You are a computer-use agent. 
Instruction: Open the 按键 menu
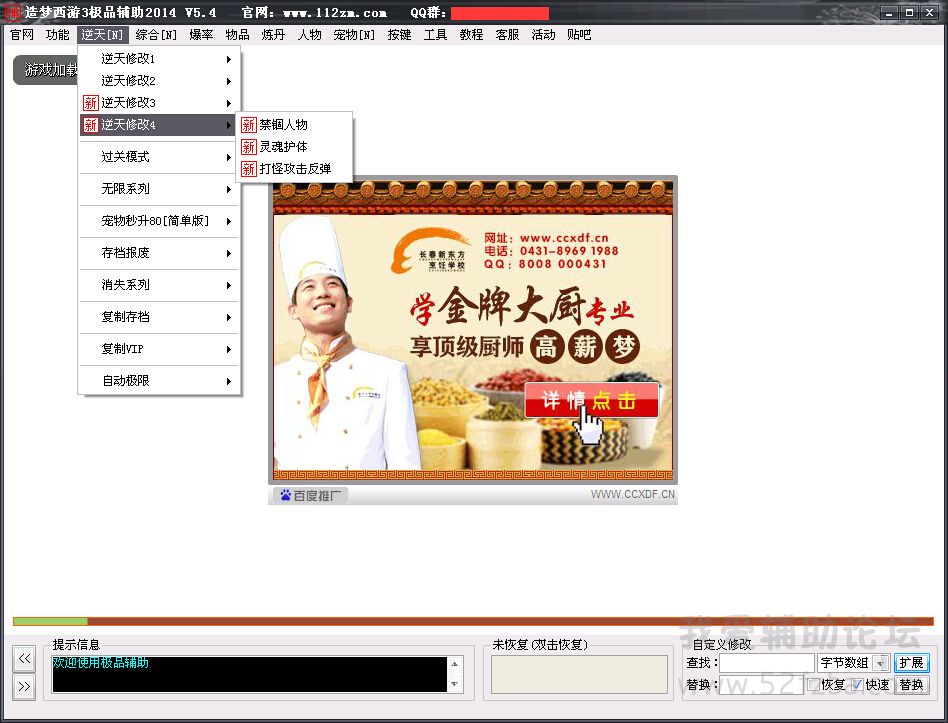pos(400,35)
